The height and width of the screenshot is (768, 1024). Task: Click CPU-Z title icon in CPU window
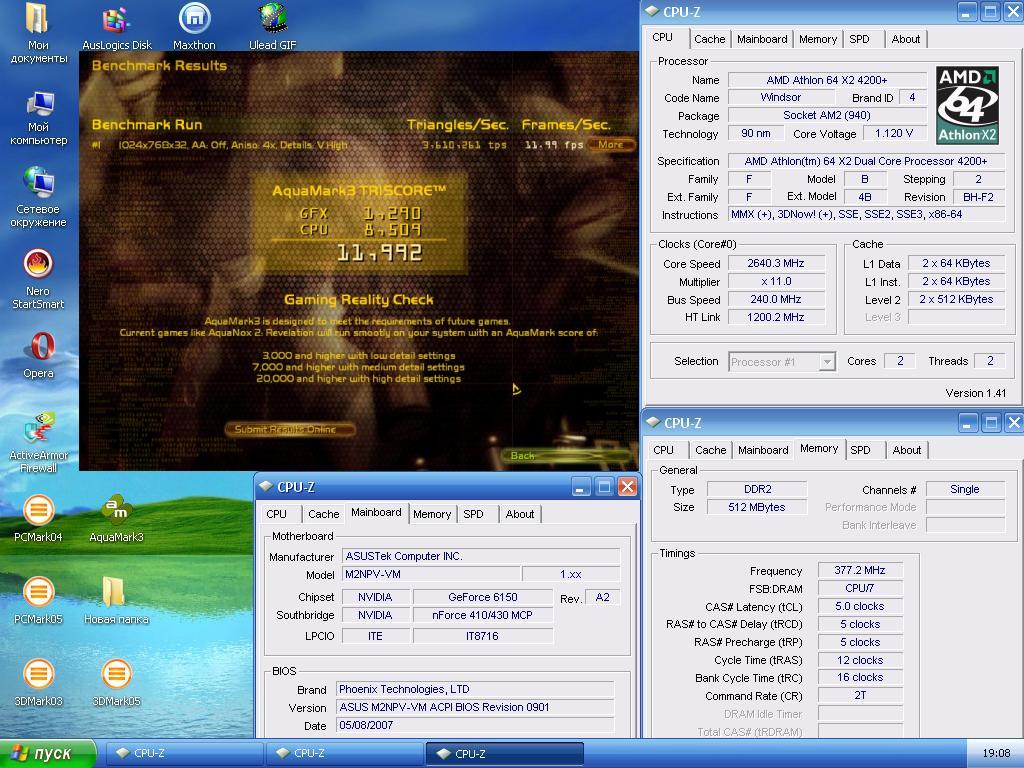[x=652, y=11]
